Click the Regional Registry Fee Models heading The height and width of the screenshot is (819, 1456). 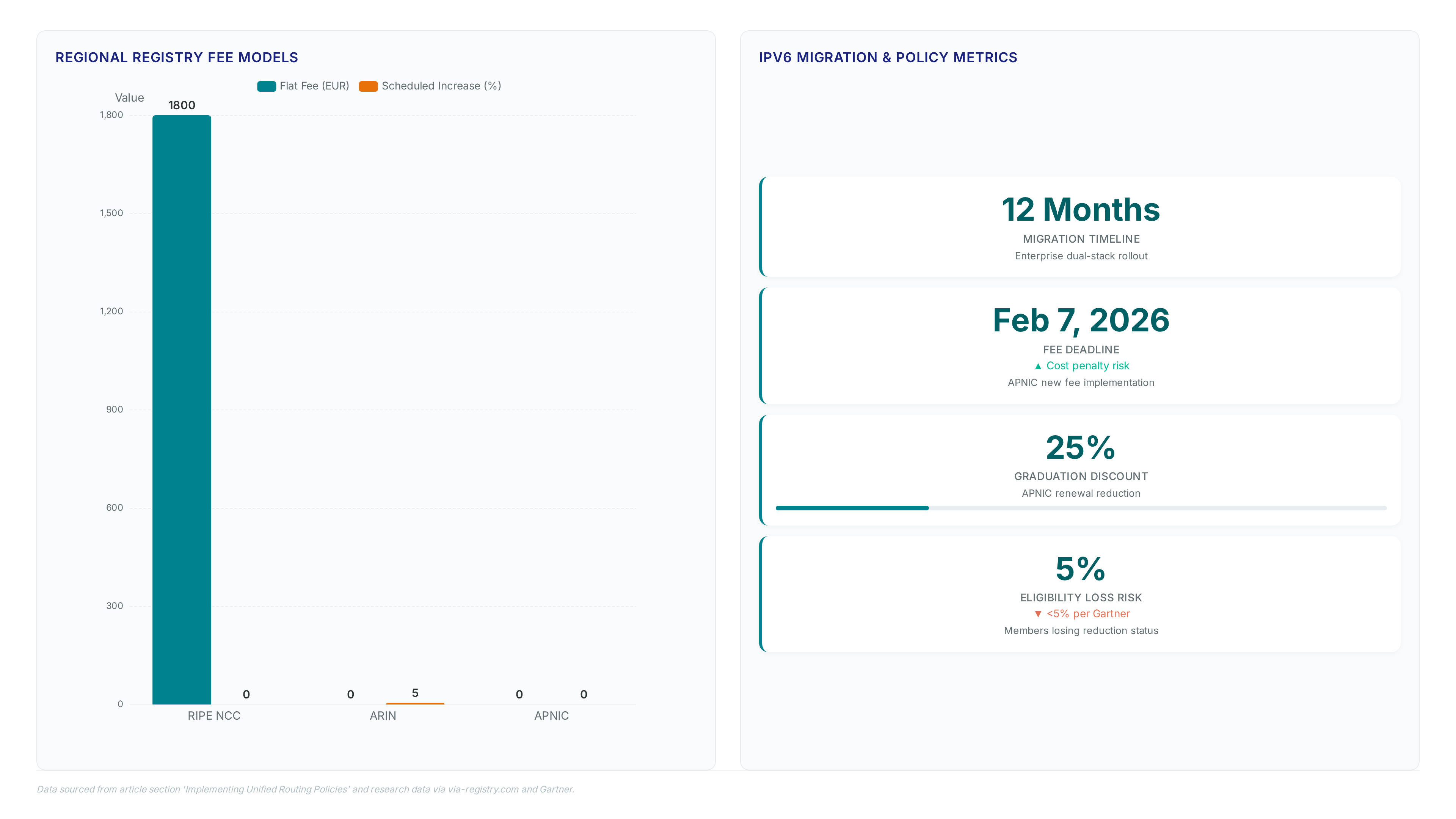[176, 57]
